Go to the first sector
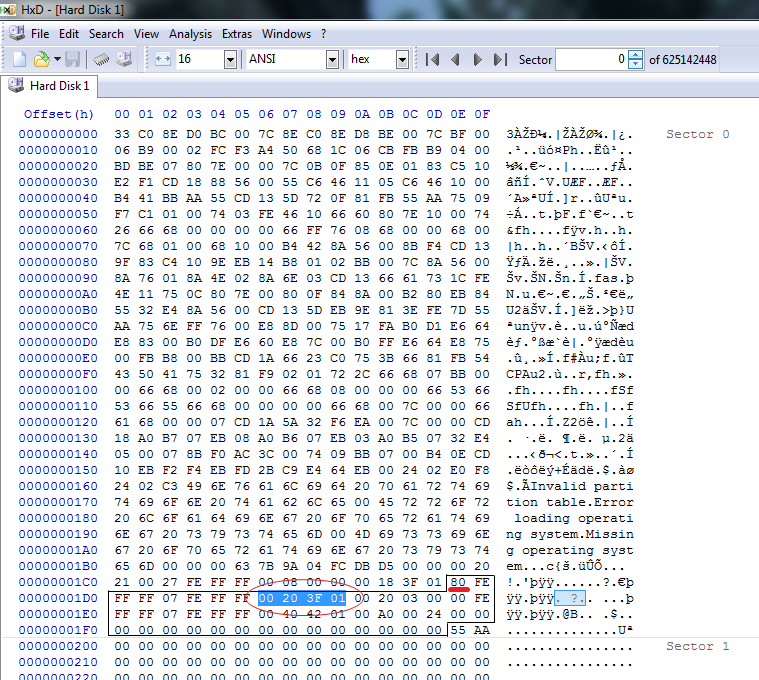 coord(432,60)
